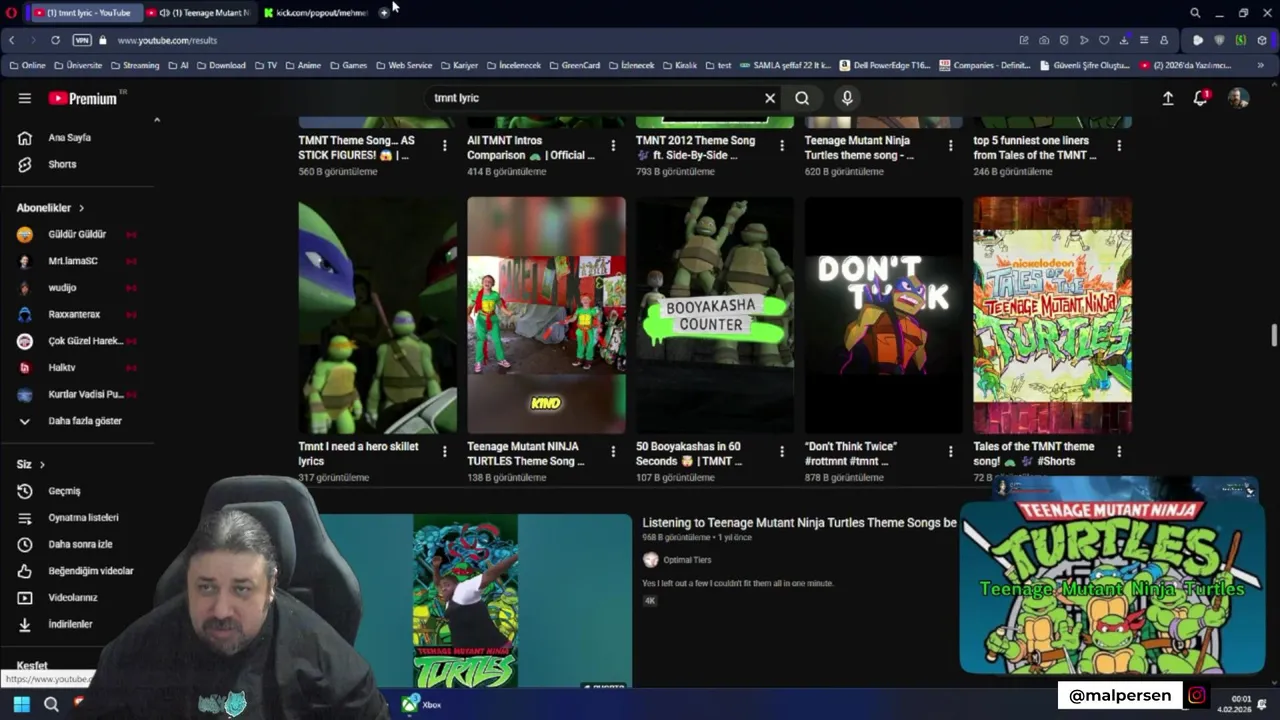Open the Güldür Güldür subscription channel
Viewport: 1280px width, 720px height.
tap(78, 234)
